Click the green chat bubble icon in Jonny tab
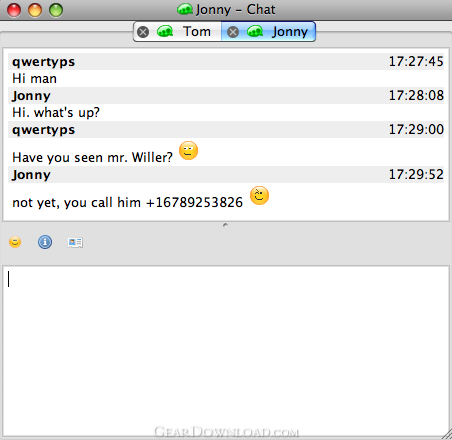452x440 pixels. tap(255, 31)
